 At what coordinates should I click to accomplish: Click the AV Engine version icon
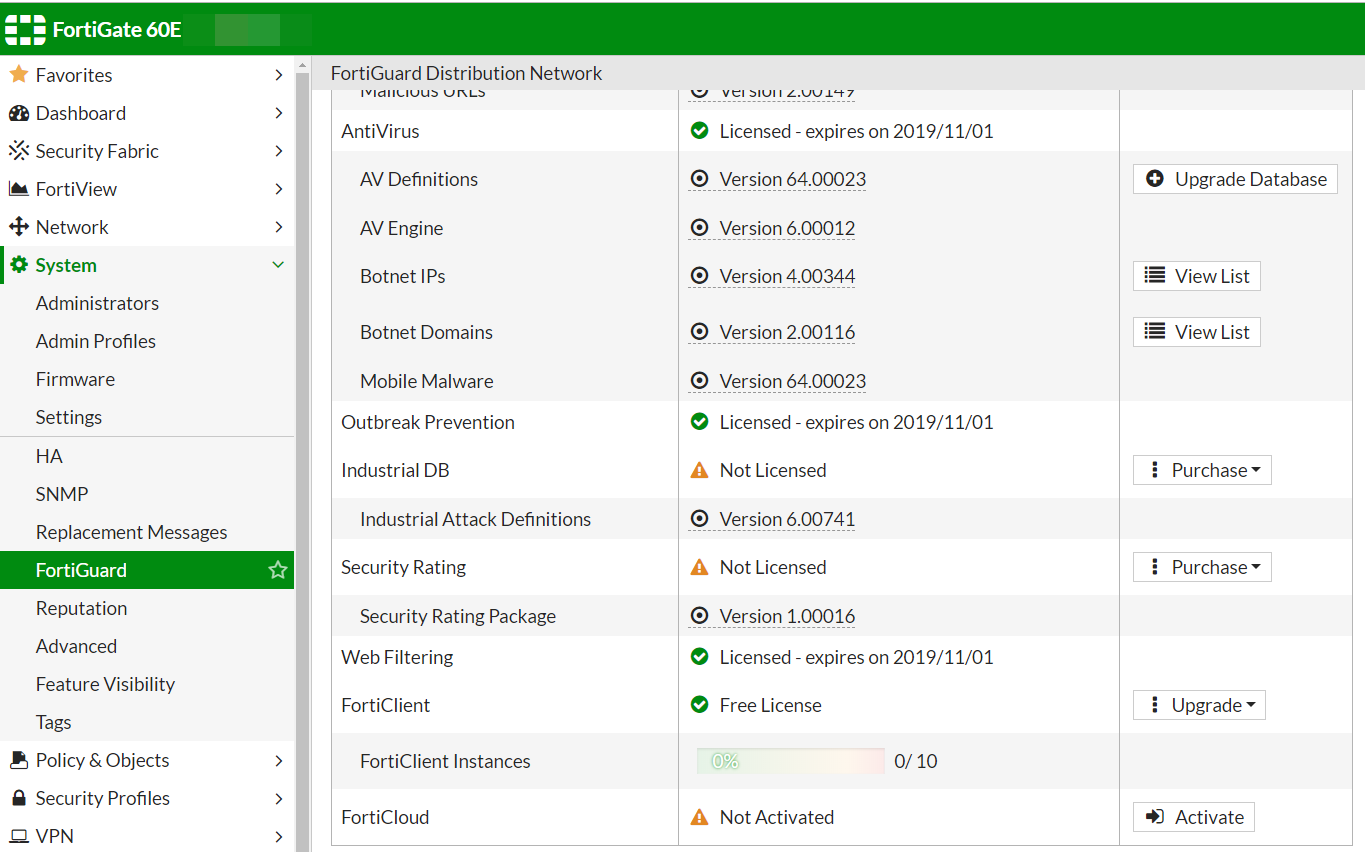pyautogui.click(x=700, y=228)
